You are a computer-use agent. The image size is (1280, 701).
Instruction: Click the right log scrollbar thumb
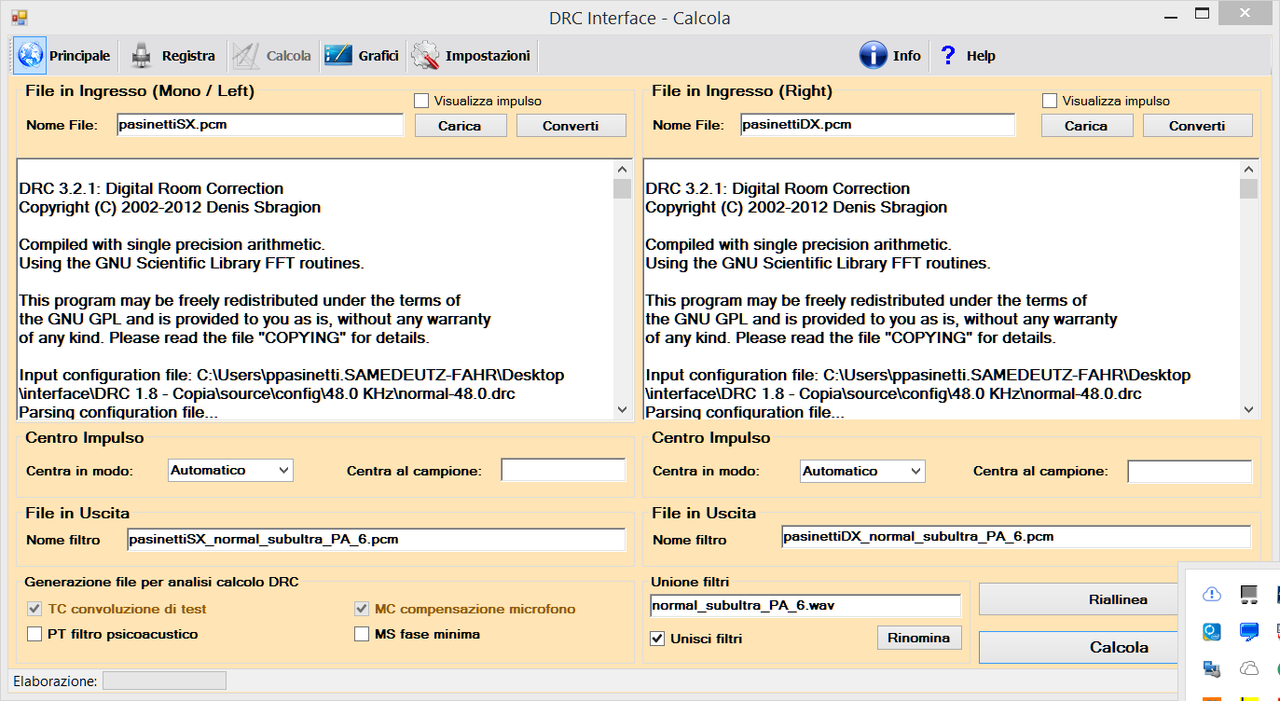click(1249, 189)
